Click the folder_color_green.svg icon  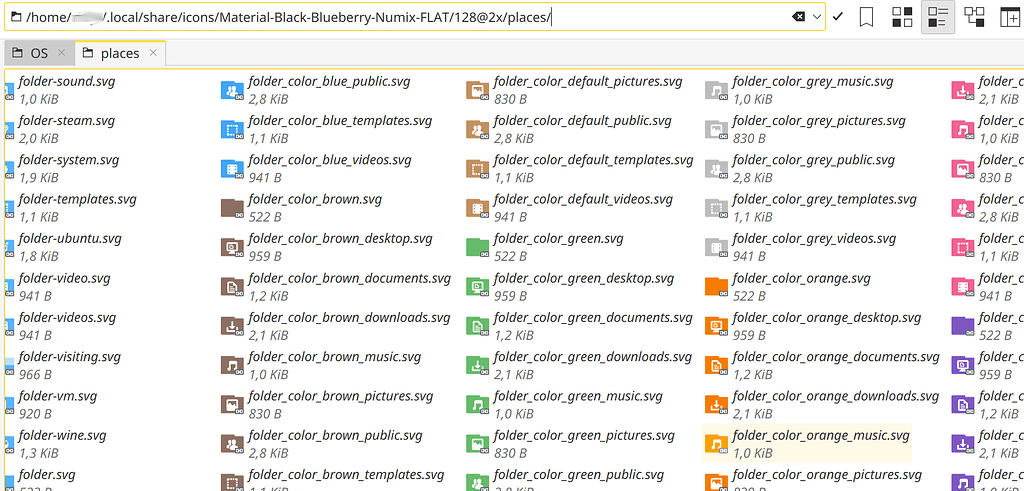click(x=477, y=247)
